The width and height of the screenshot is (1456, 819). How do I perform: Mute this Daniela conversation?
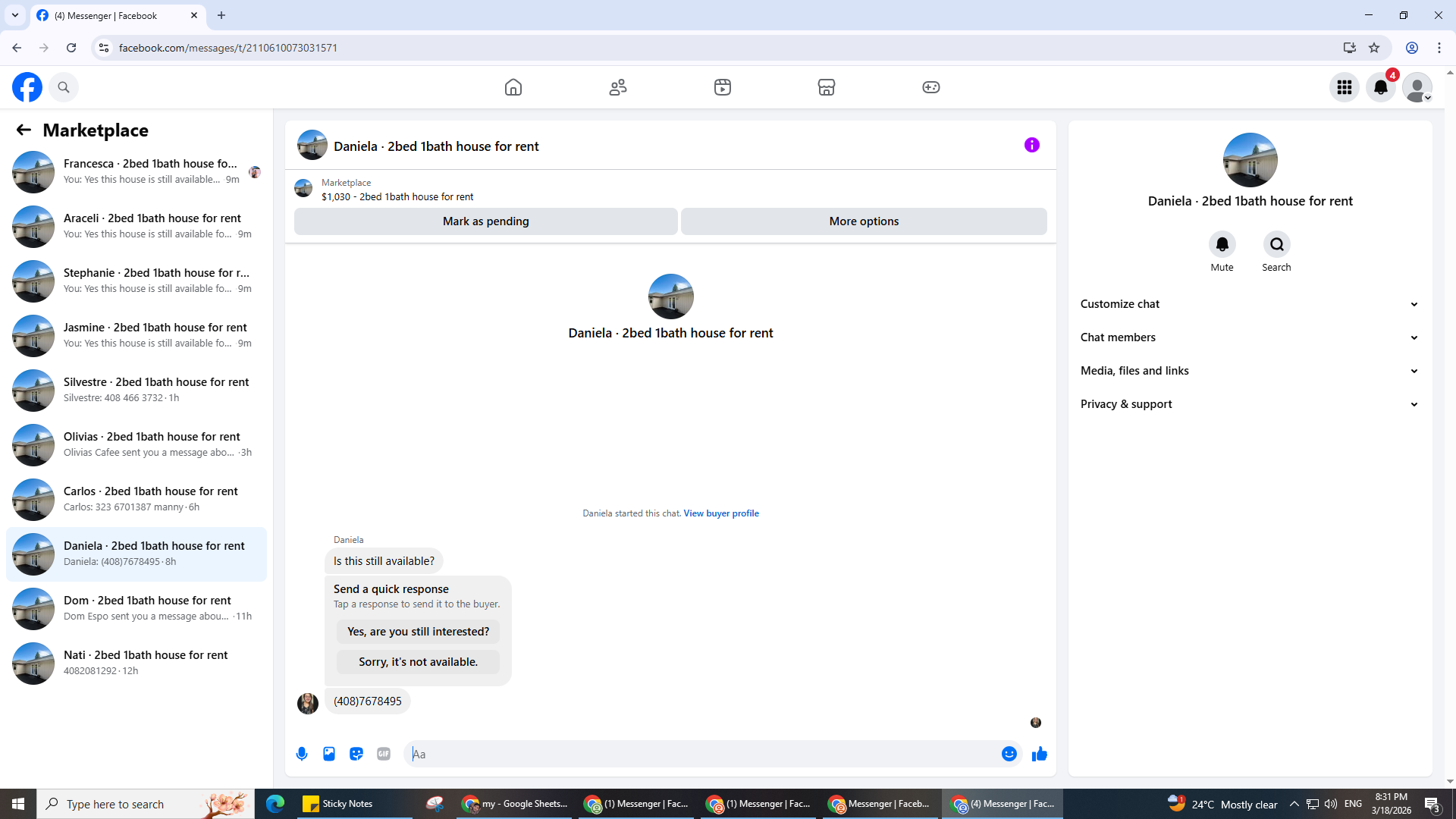pyautogui.click(x=1222, y=245)
